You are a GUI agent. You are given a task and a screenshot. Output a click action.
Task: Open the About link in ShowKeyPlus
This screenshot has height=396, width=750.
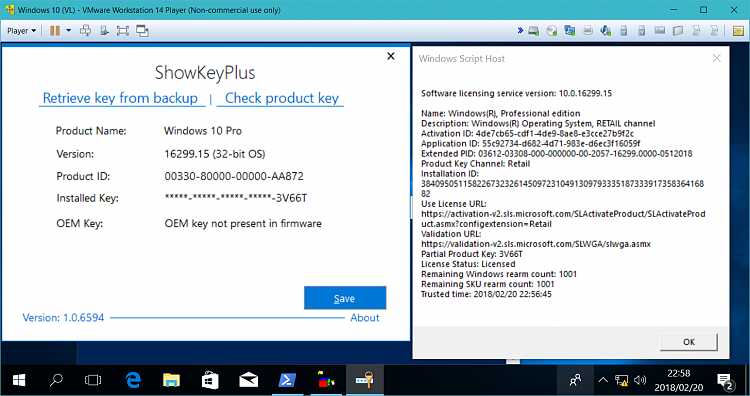(x=364, y=318)
